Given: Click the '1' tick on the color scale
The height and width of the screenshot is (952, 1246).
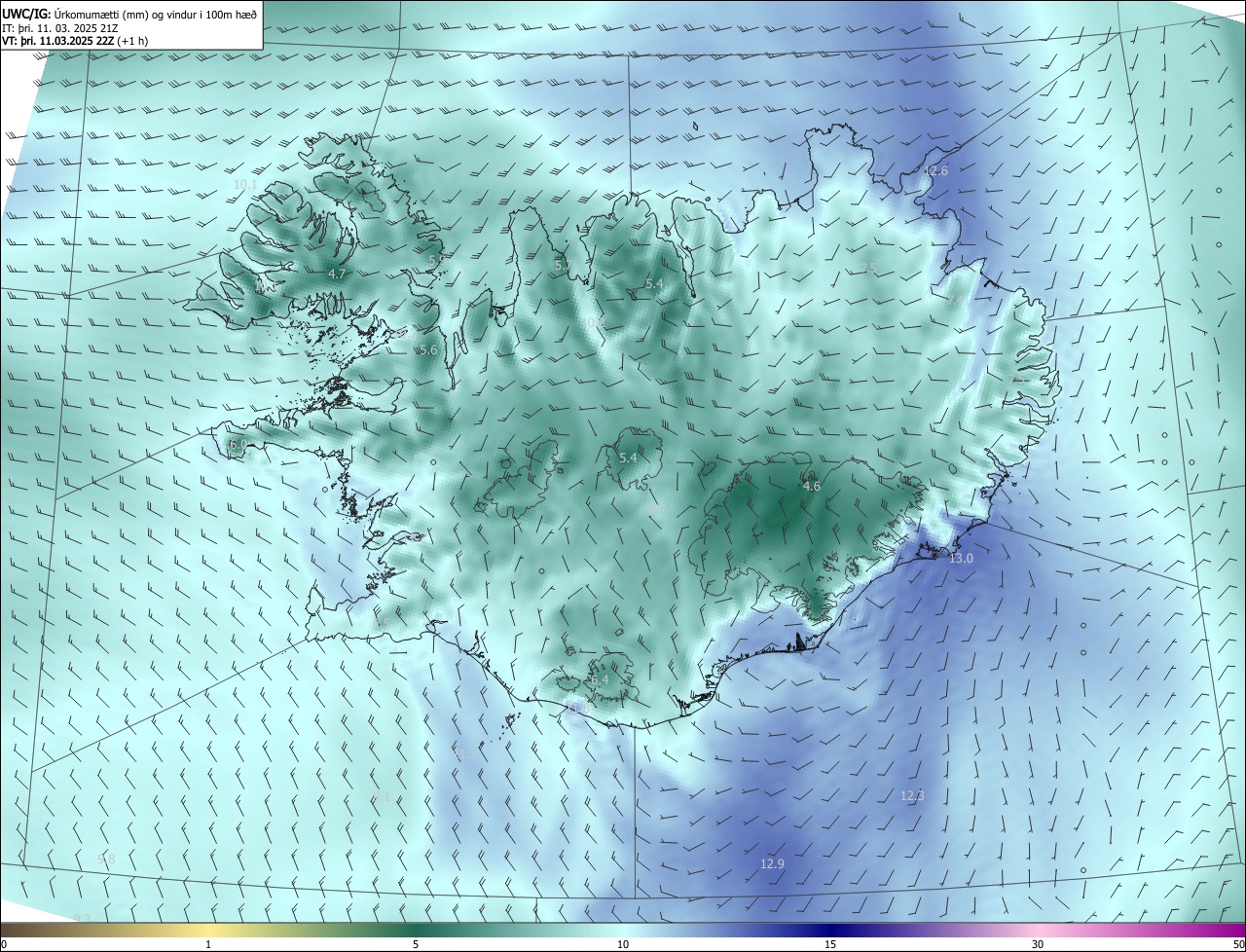Looking at the screenshot, I should [x=208, y=944].
